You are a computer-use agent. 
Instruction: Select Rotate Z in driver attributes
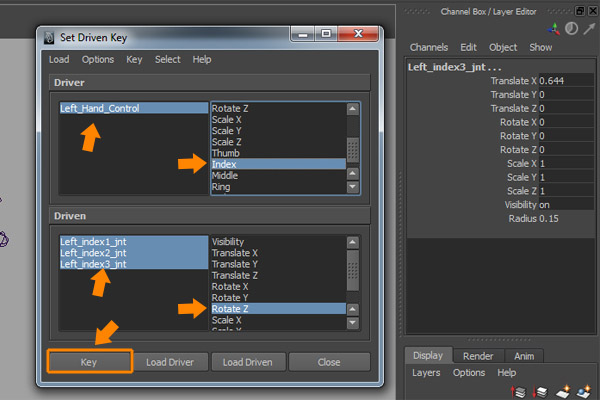pyautogui.click(x=278, y=108)
